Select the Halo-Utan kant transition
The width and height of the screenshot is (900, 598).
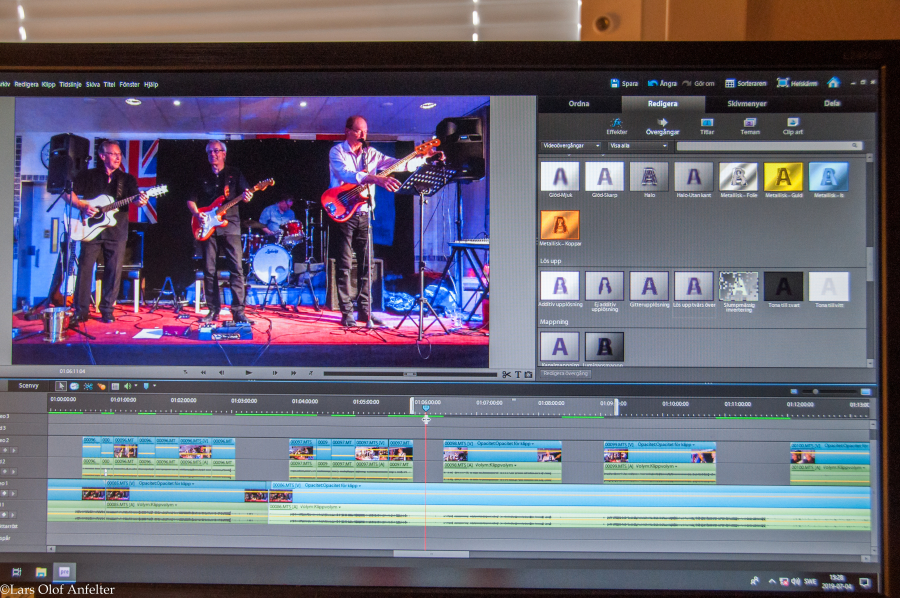[x=694, y=176]
